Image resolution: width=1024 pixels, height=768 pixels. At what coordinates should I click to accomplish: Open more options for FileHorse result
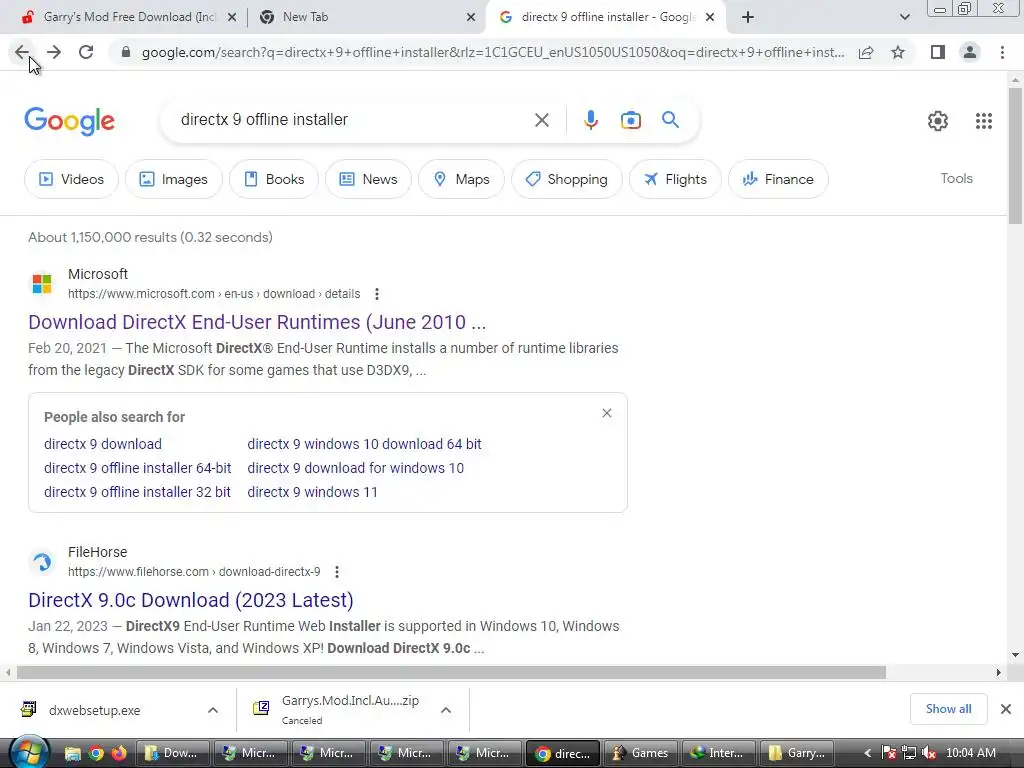pos(337,572)
